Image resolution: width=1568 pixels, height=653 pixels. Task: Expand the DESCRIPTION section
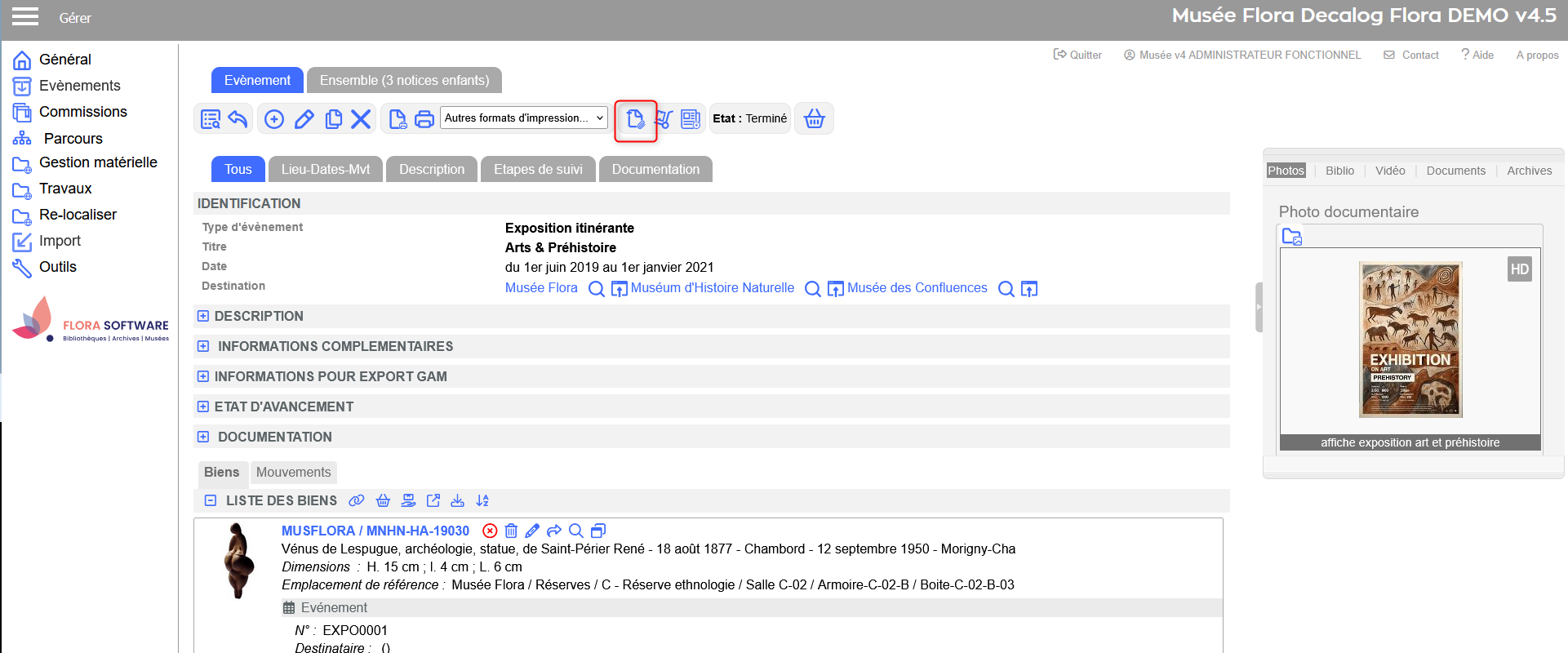pyautogui.click(x=203, y=316)
